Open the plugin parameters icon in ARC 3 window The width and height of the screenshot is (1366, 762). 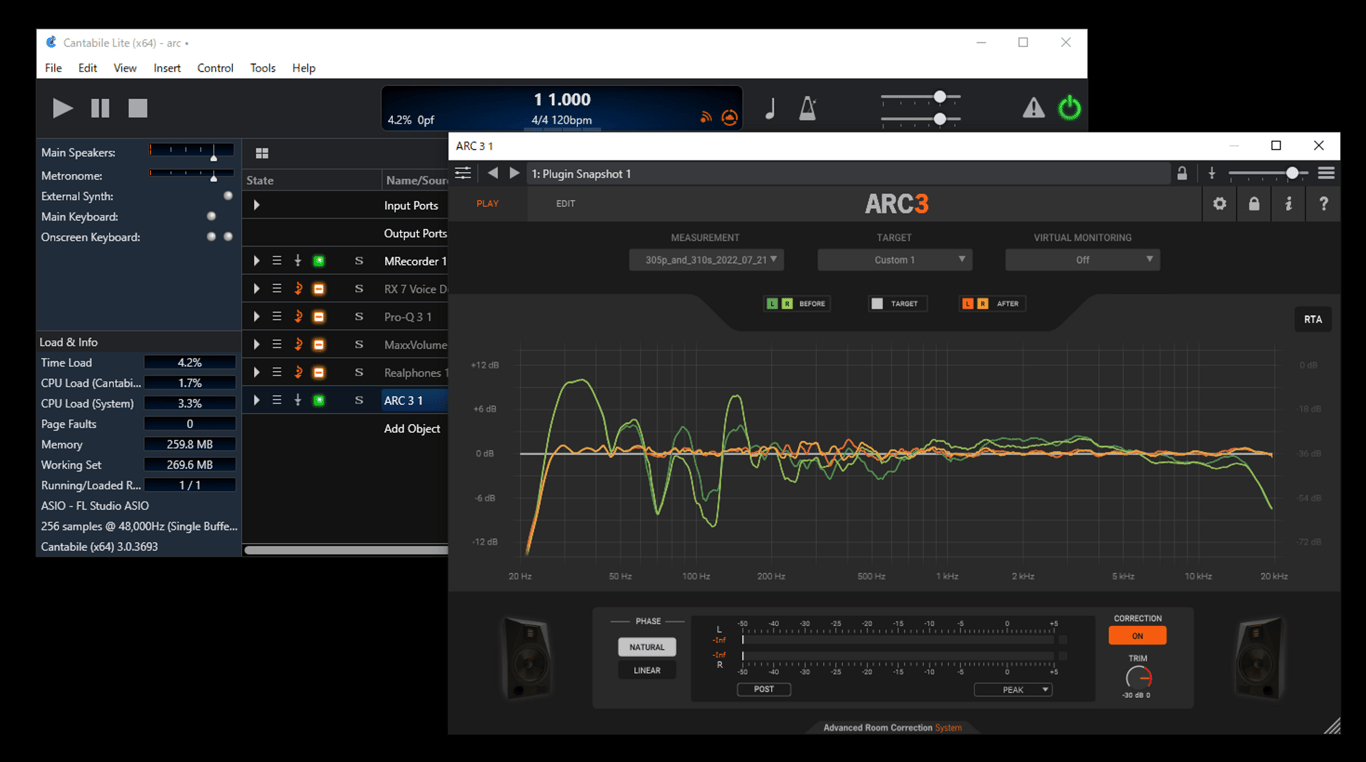[463, 173]
